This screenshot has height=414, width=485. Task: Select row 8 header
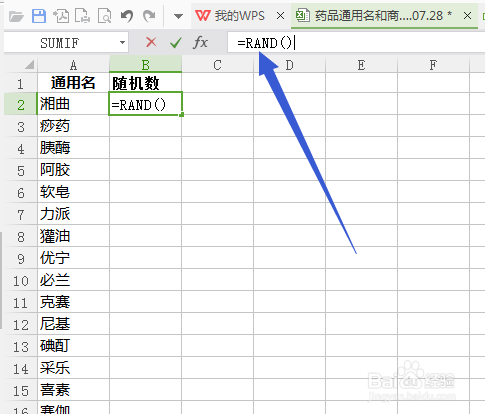(x=20, y=237)
